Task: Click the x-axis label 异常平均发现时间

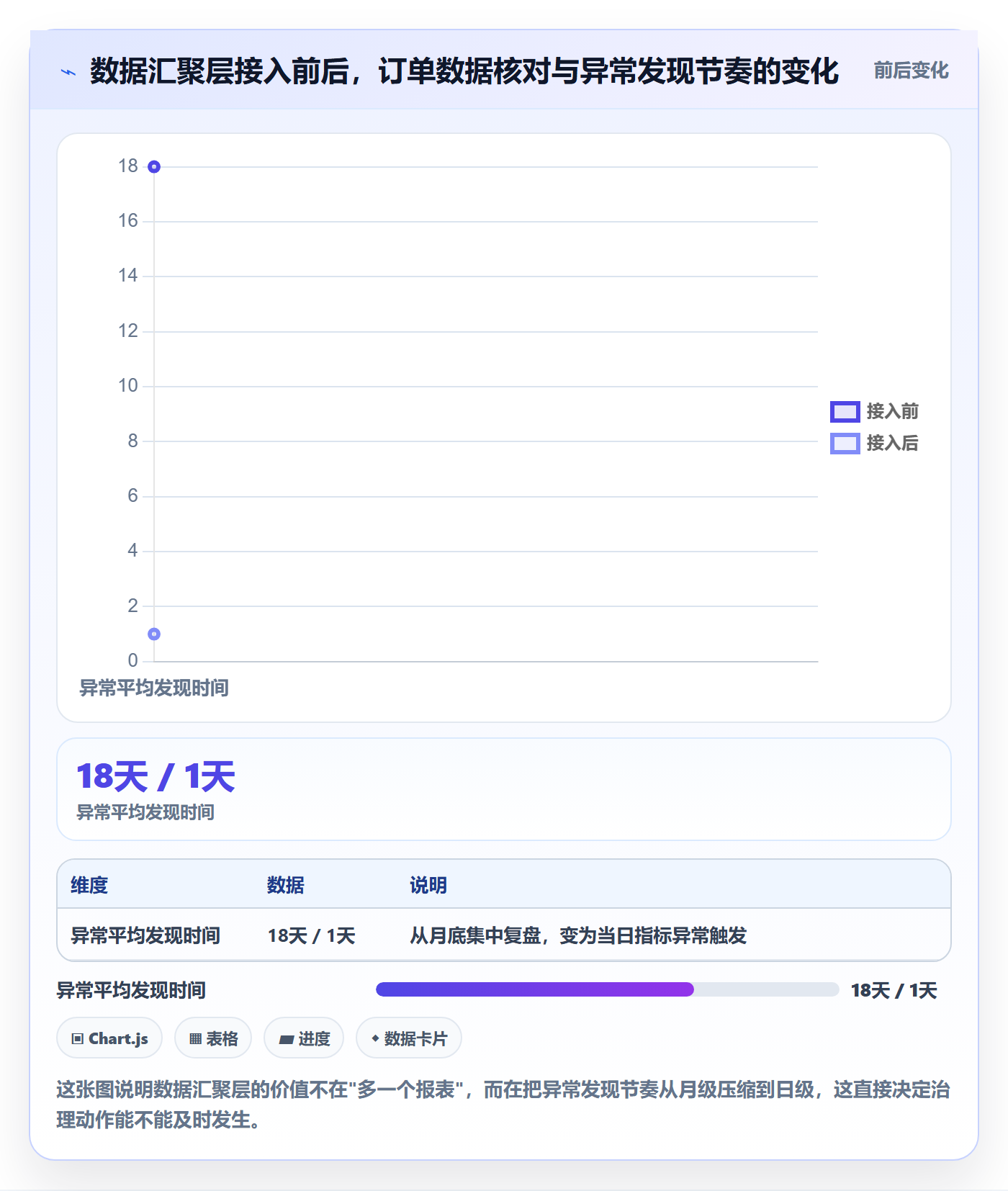Action: pos(154,688)
